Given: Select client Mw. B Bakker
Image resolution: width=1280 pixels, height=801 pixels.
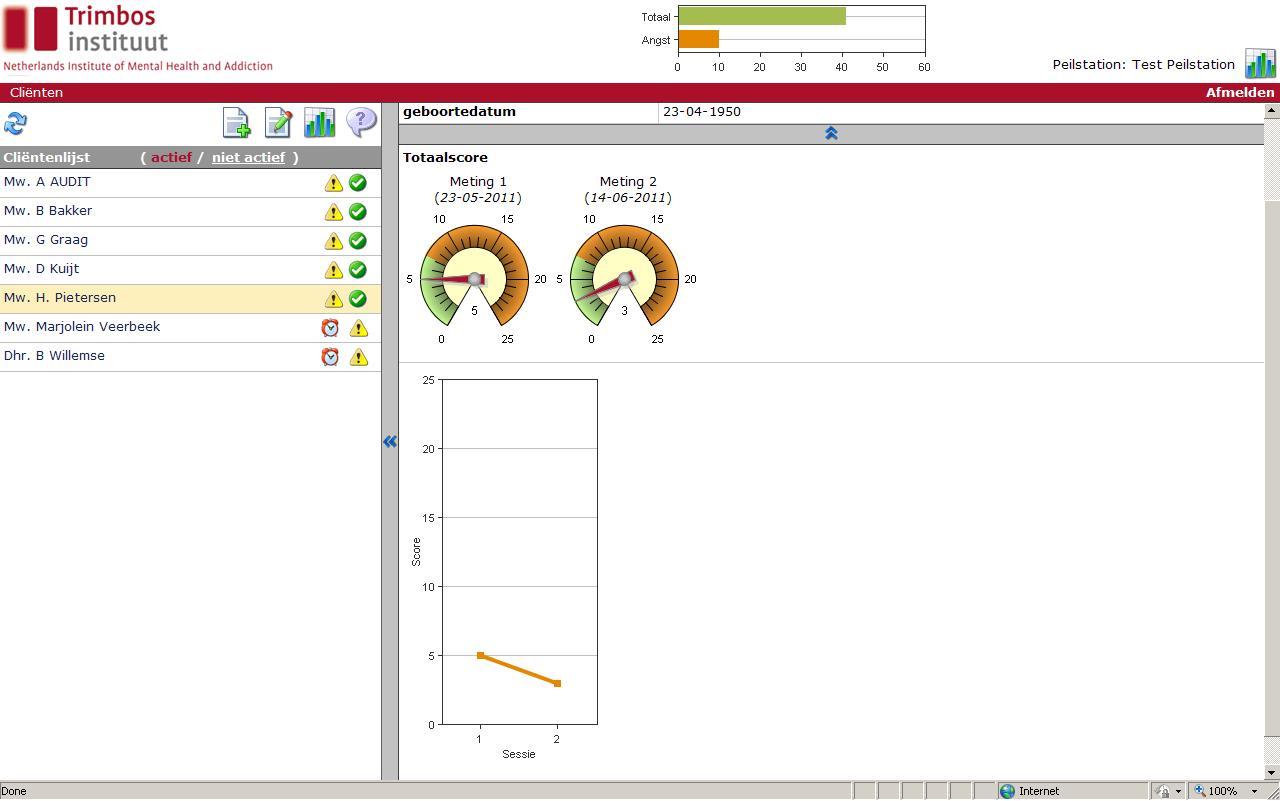Looking at the screenshot, I should pyautogui.click(x=48, y=211).
